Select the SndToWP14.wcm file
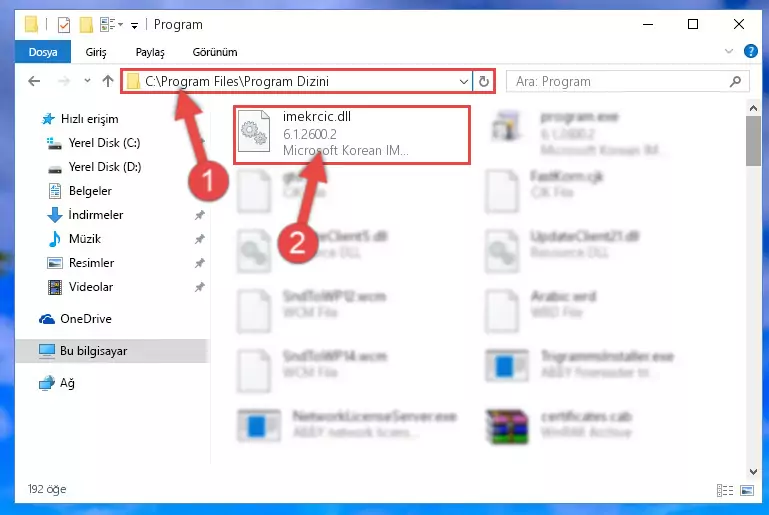The height and width of the screenshot is (515, 769). click(x=312, y=370)
